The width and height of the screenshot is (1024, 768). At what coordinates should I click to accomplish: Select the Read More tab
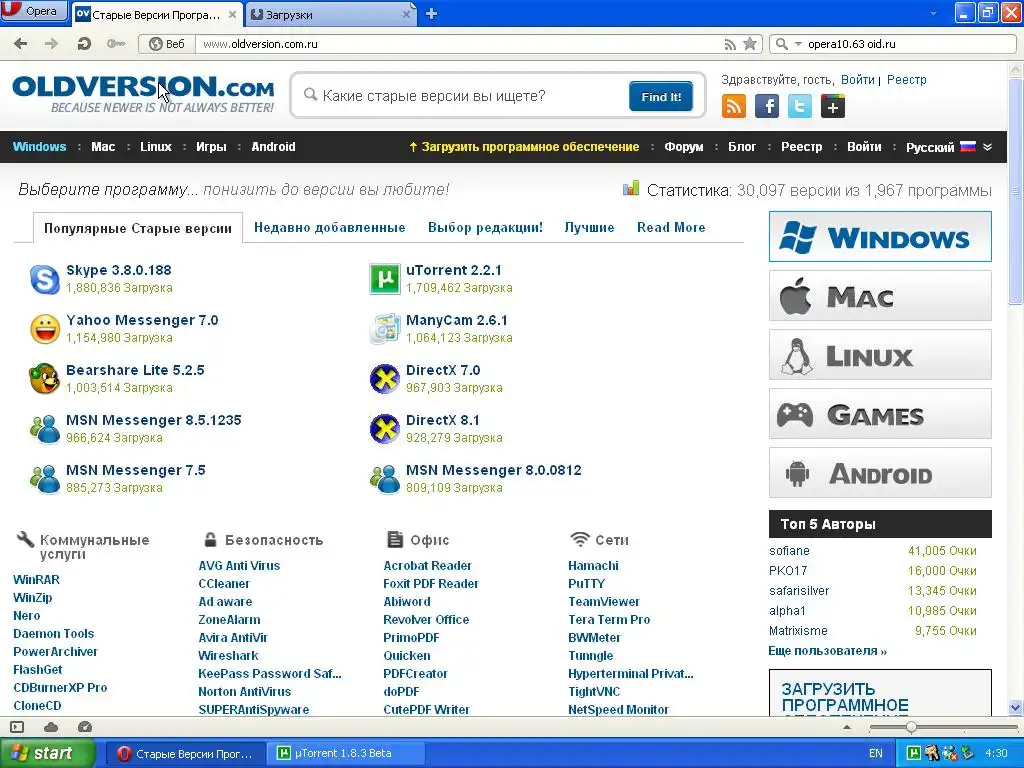(x=671, y=227)
